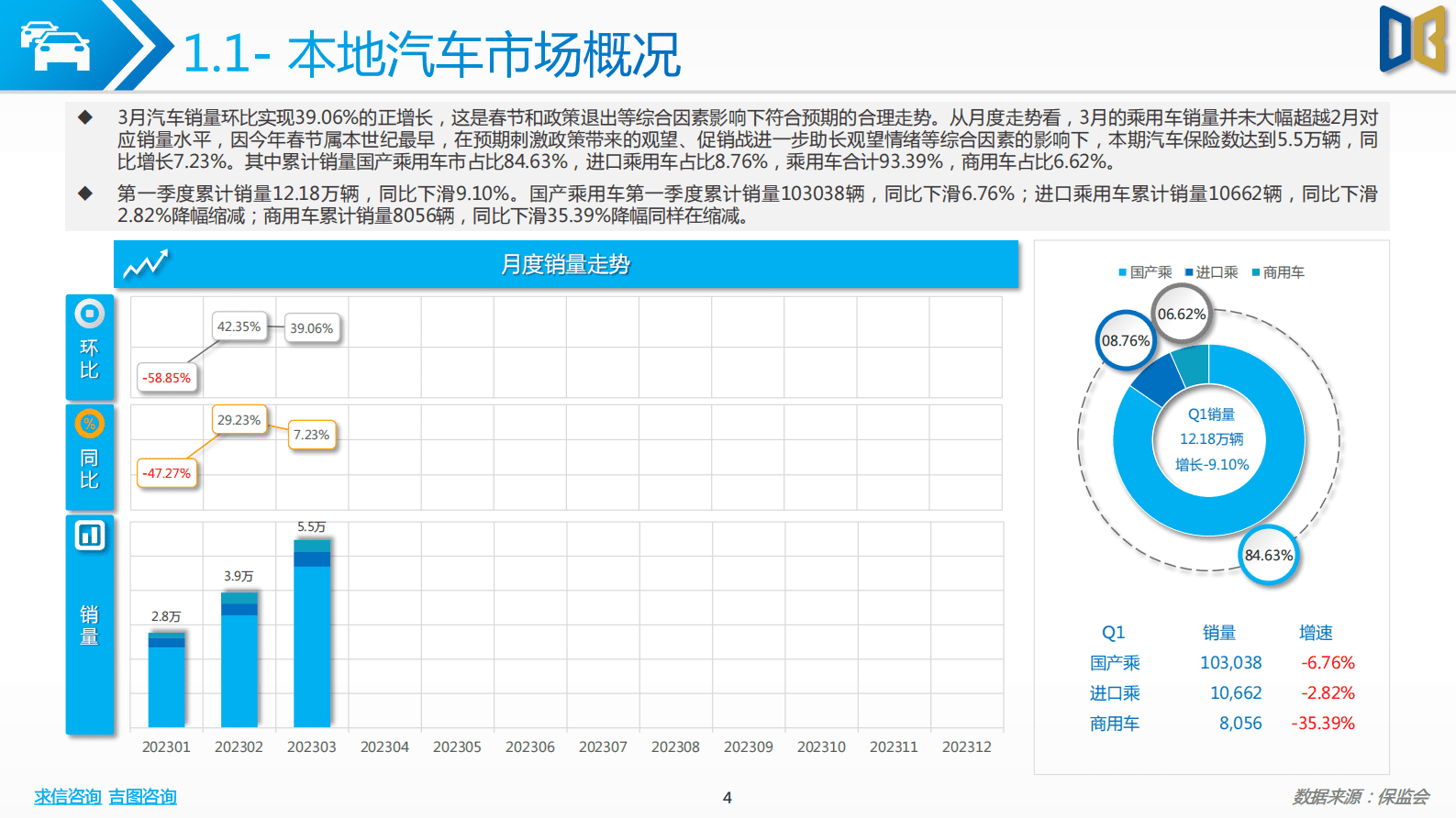
Task: Click the DB logo at top right
Action: 1413,39
